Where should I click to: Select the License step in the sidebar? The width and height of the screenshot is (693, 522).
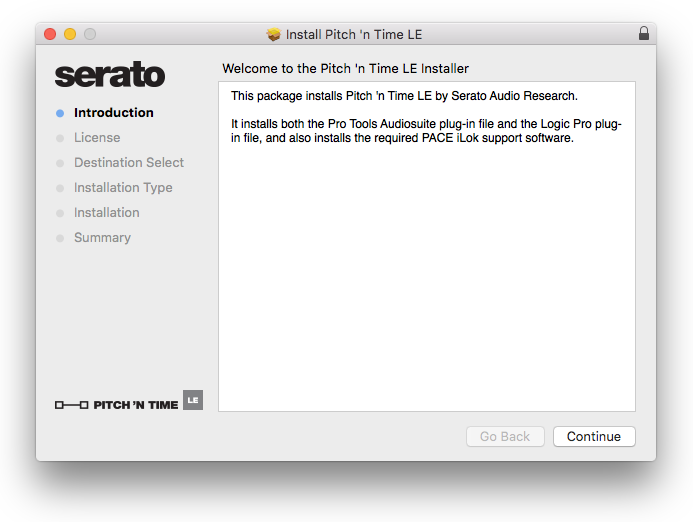click(97, 138)
